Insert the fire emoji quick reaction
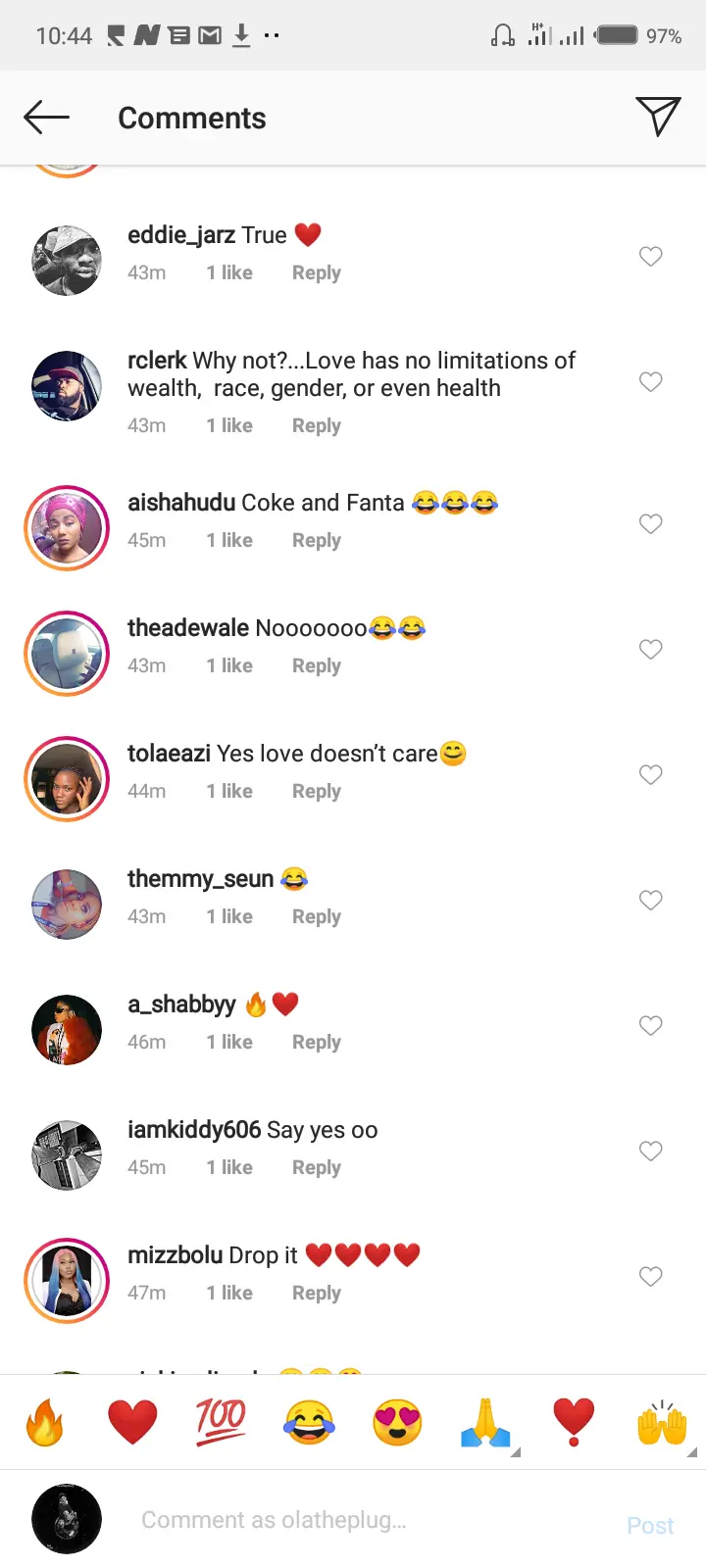The image size is (706, 1568). 44,1422
